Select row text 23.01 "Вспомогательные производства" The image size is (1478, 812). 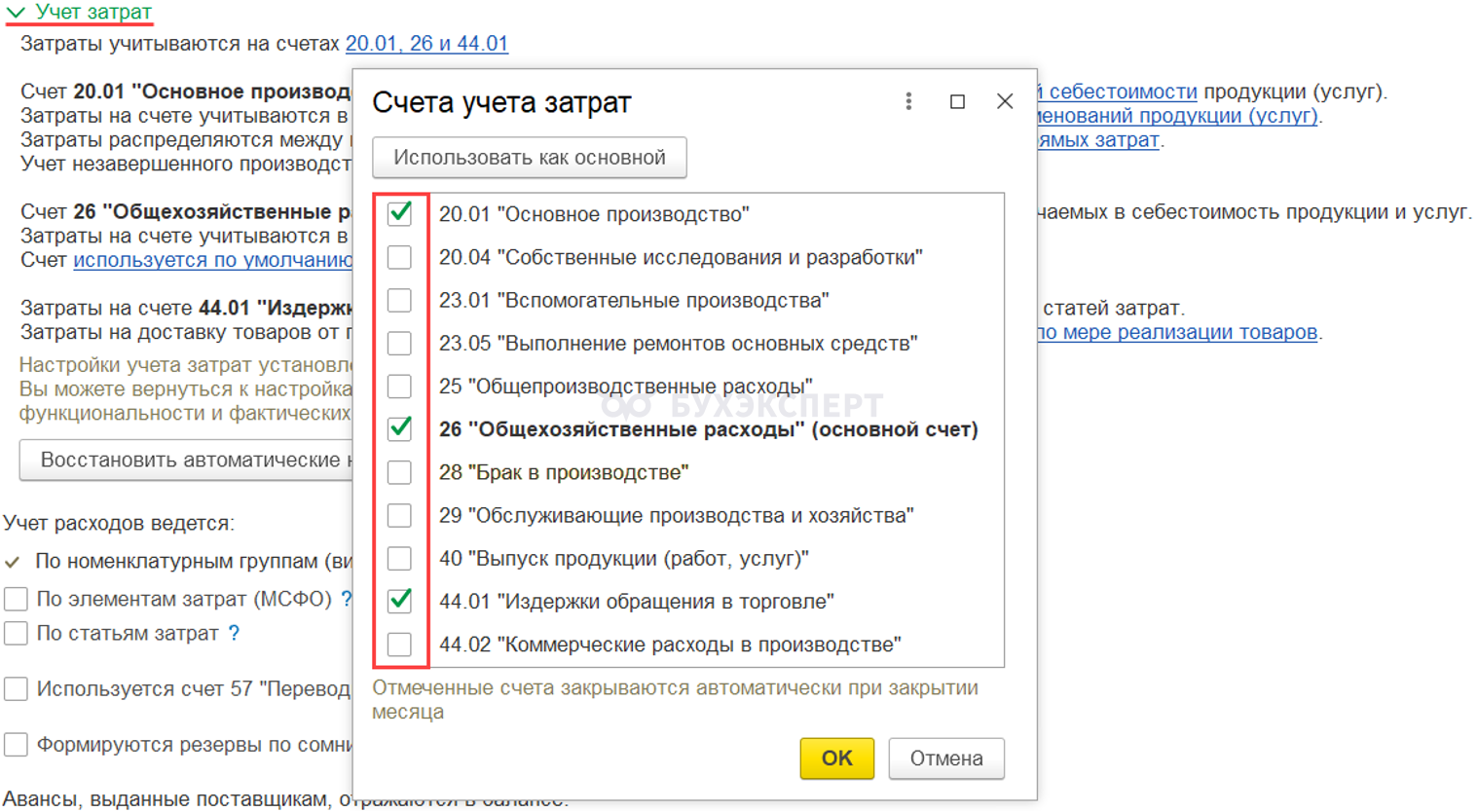[x=634, y=300]
